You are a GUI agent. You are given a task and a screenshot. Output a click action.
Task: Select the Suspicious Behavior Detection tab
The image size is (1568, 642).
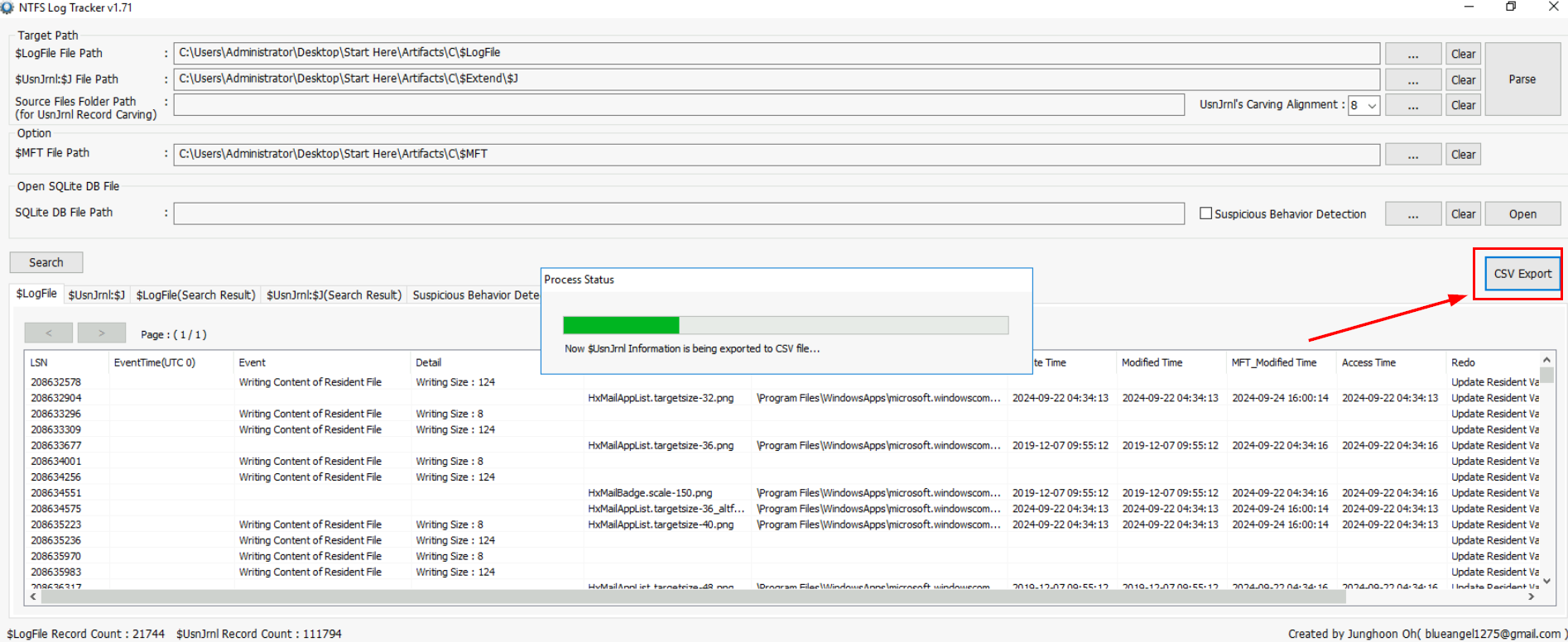coord(475,295)
